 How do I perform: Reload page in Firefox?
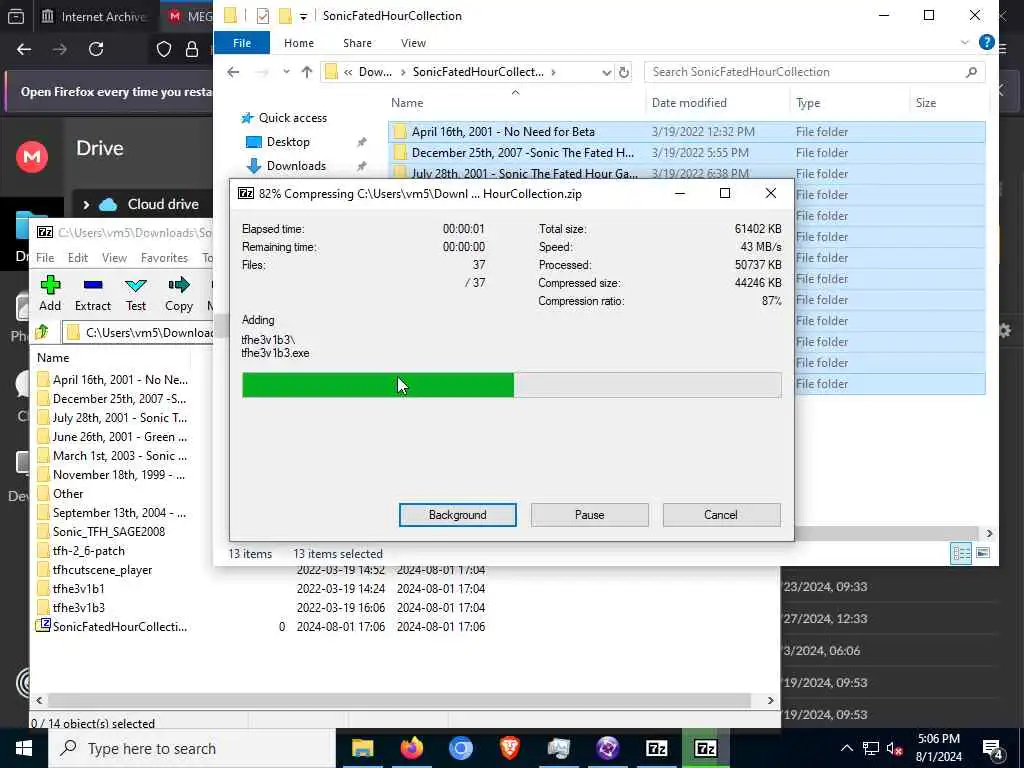(x=96, y=49)
